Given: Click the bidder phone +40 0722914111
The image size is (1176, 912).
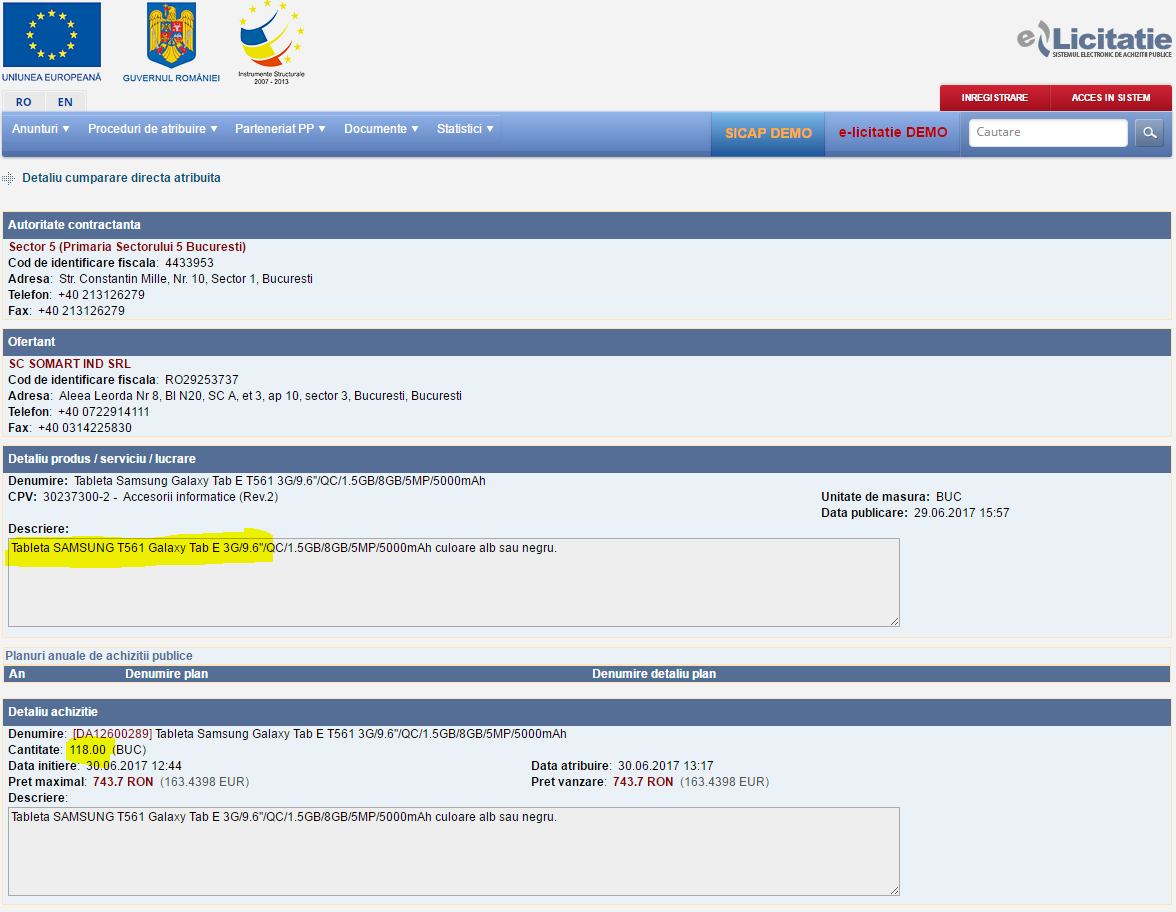Looking at the screenshot, I should coord(104,412).
